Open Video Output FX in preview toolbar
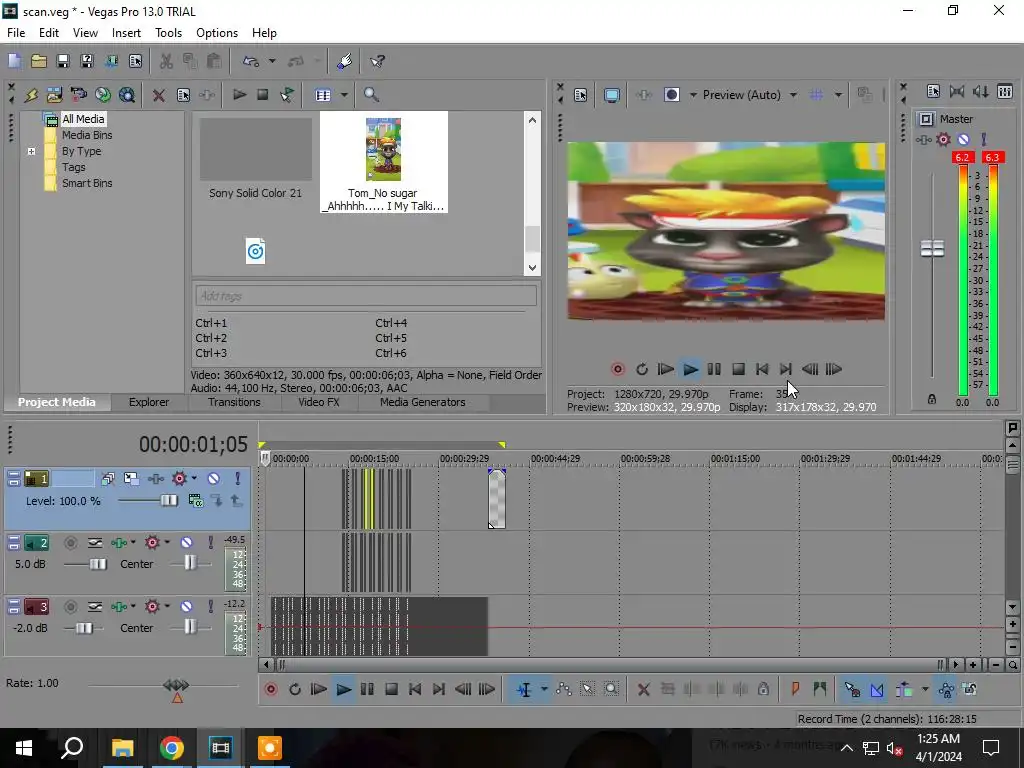1024x768 pixels. click(x=643, y=95)
